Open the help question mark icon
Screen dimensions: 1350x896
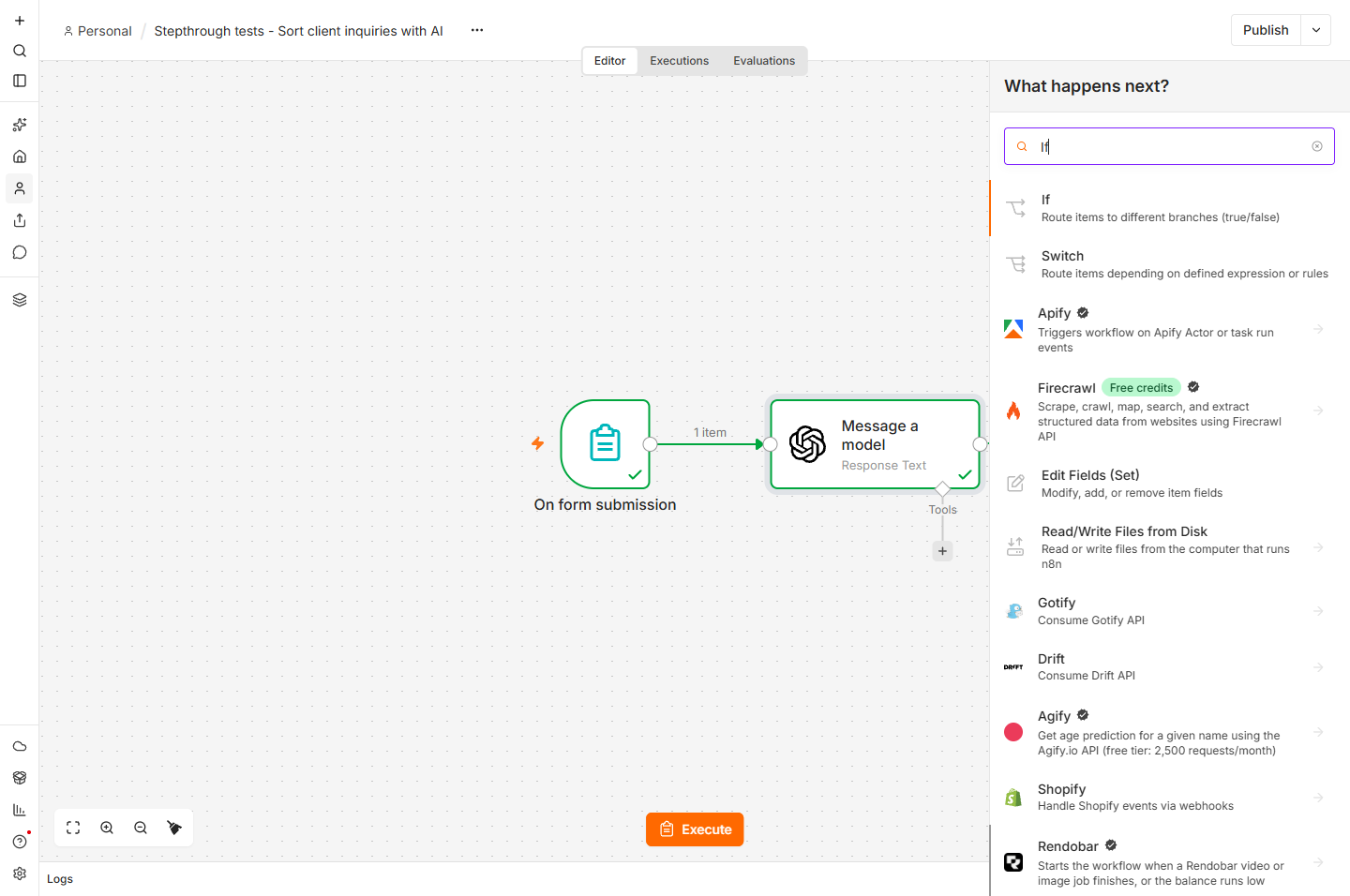[x=20, y=842]
